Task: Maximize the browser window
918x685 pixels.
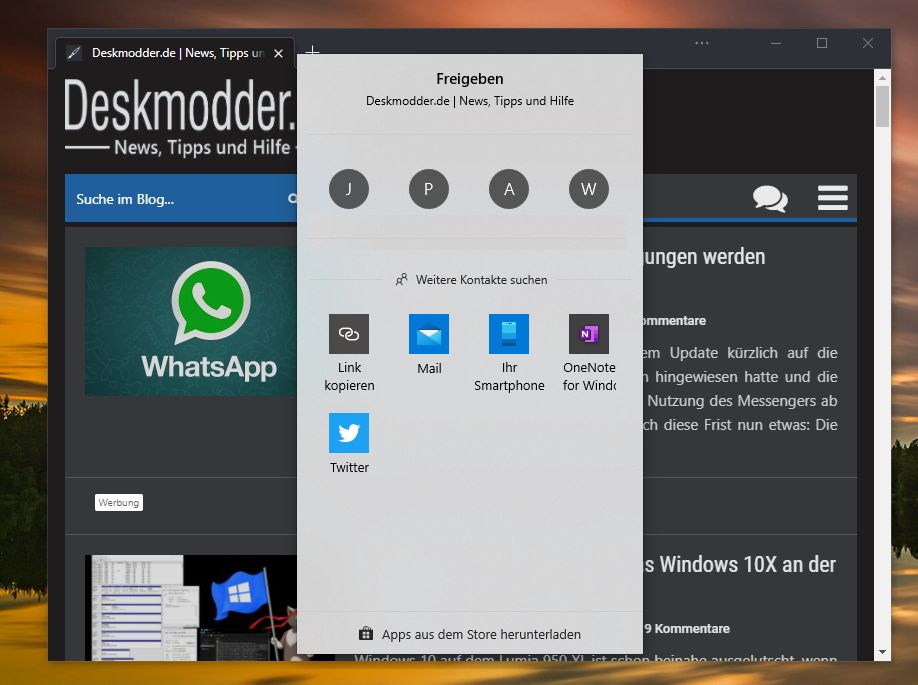Action: pyautogui.click(x=822, y=43)
